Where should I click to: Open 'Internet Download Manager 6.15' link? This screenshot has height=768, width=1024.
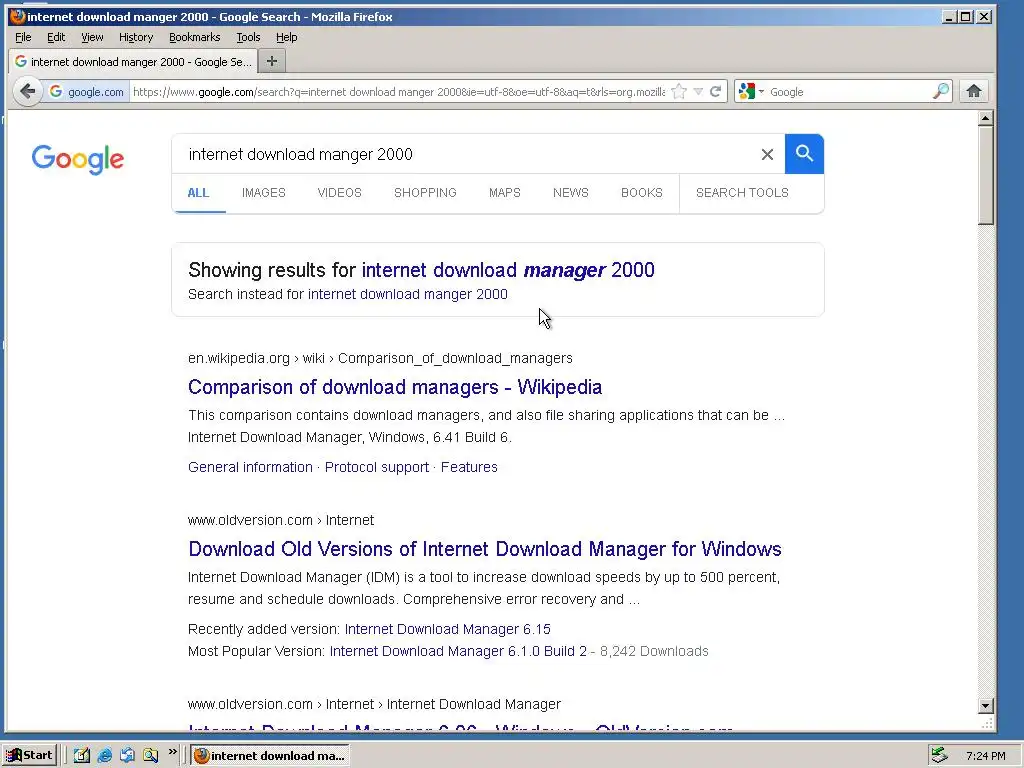pos(447,629)
